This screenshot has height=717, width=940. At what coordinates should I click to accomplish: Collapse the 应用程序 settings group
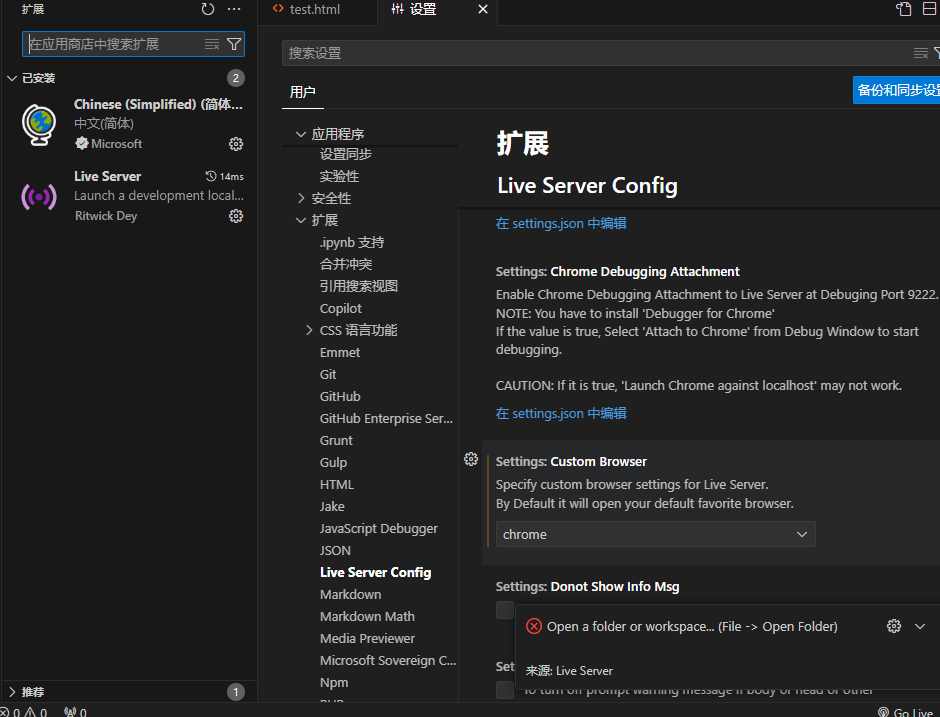301,134
